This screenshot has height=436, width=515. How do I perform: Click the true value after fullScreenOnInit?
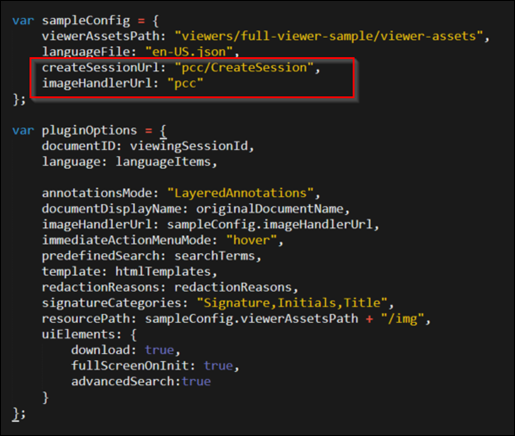(x=218, y=366)
